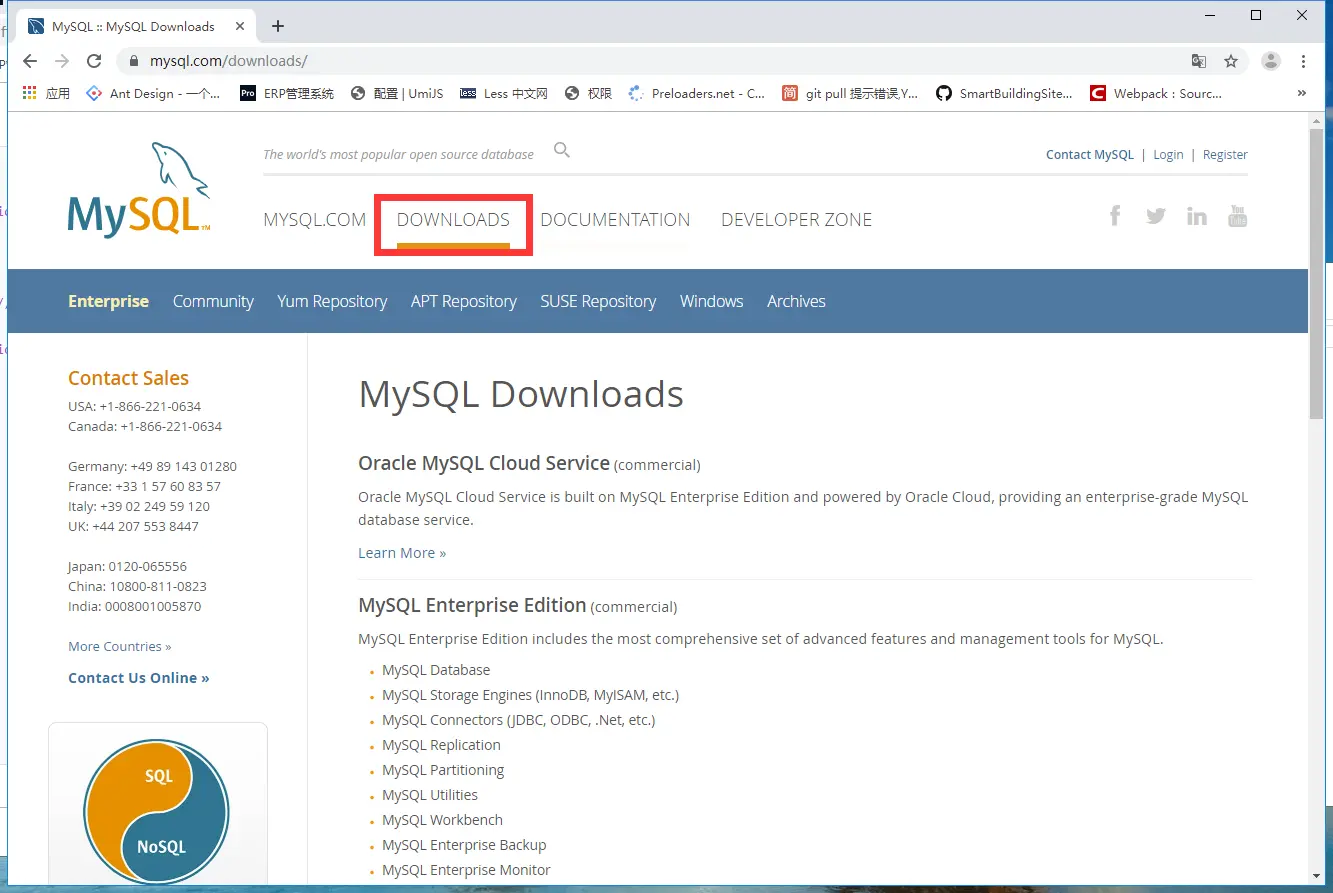Click the MySQL Downloads page title
This screenshot has height=893, width=1333.
pyautogui.click(x=521, y=394)
